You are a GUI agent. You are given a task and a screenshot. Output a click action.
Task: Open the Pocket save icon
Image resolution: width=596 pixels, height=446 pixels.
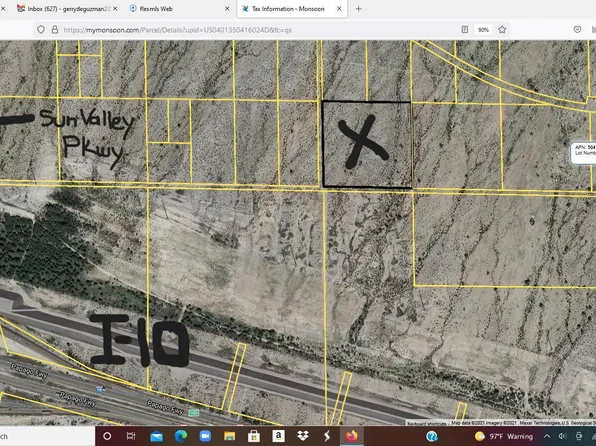[577, 30]
